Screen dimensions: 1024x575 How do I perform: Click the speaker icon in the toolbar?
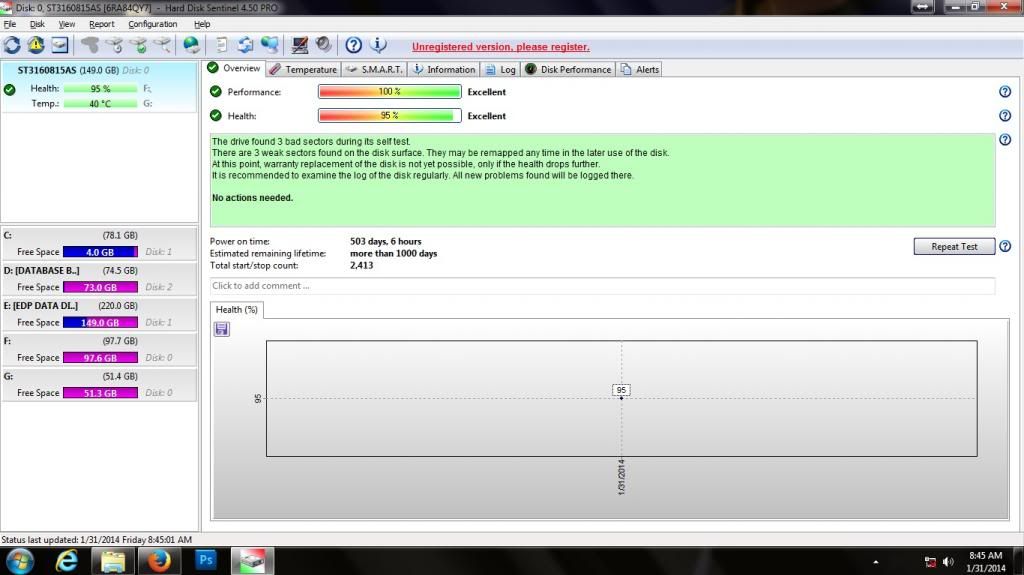point(323,45)
